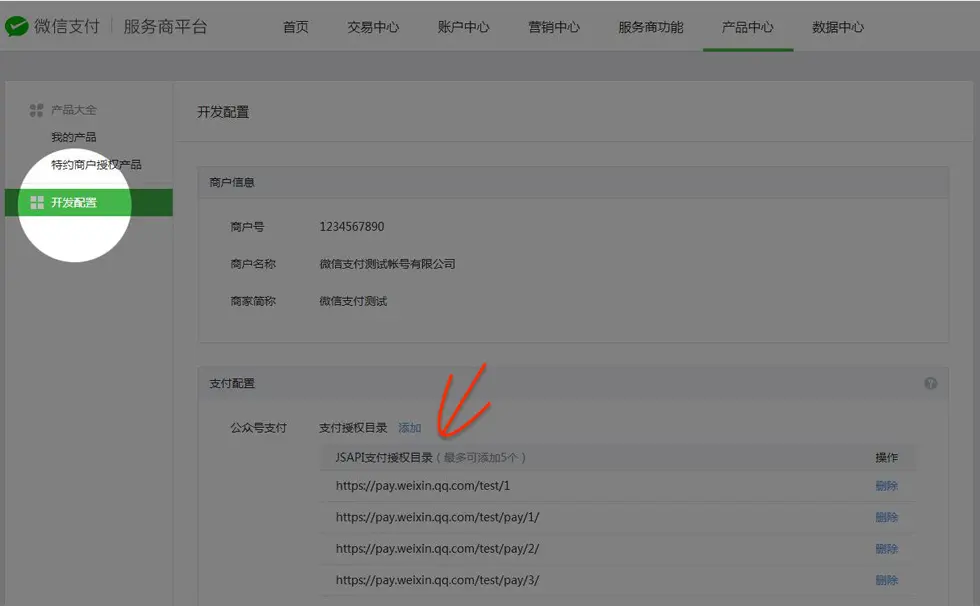Open the 交易中心 section
Viewport: 980px width, 606px height.
pyautogui.click(x=373, y=27)
